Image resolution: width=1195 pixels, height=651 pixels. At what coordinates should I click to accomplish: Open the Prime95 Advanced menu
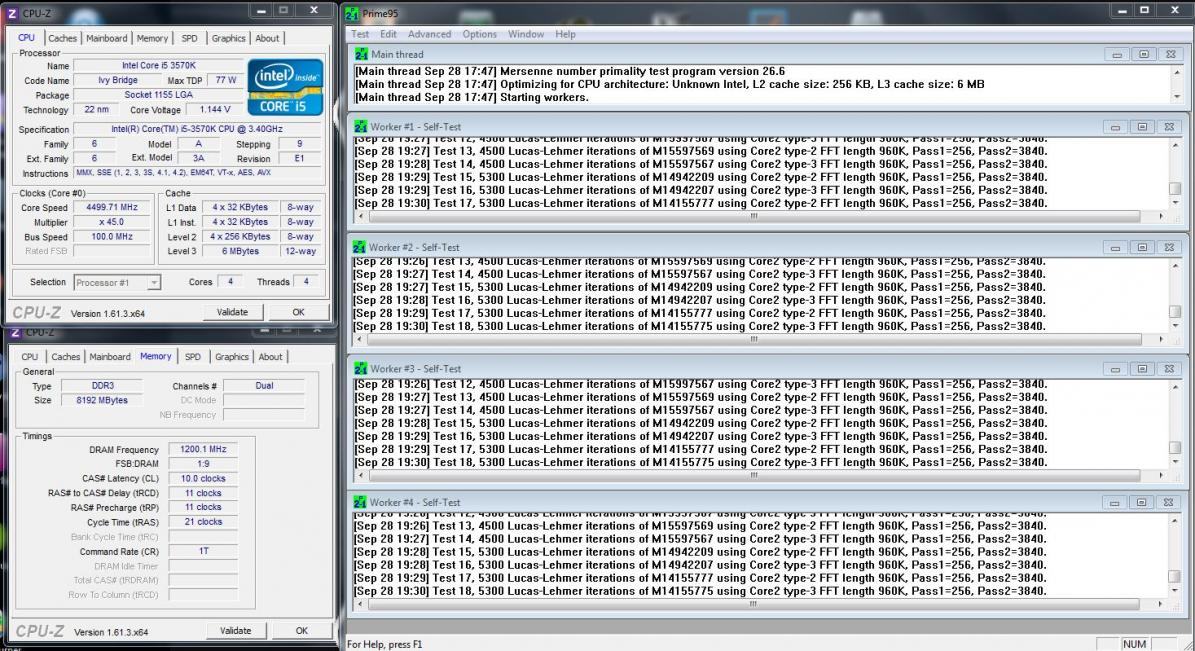(x=429, y=34)
